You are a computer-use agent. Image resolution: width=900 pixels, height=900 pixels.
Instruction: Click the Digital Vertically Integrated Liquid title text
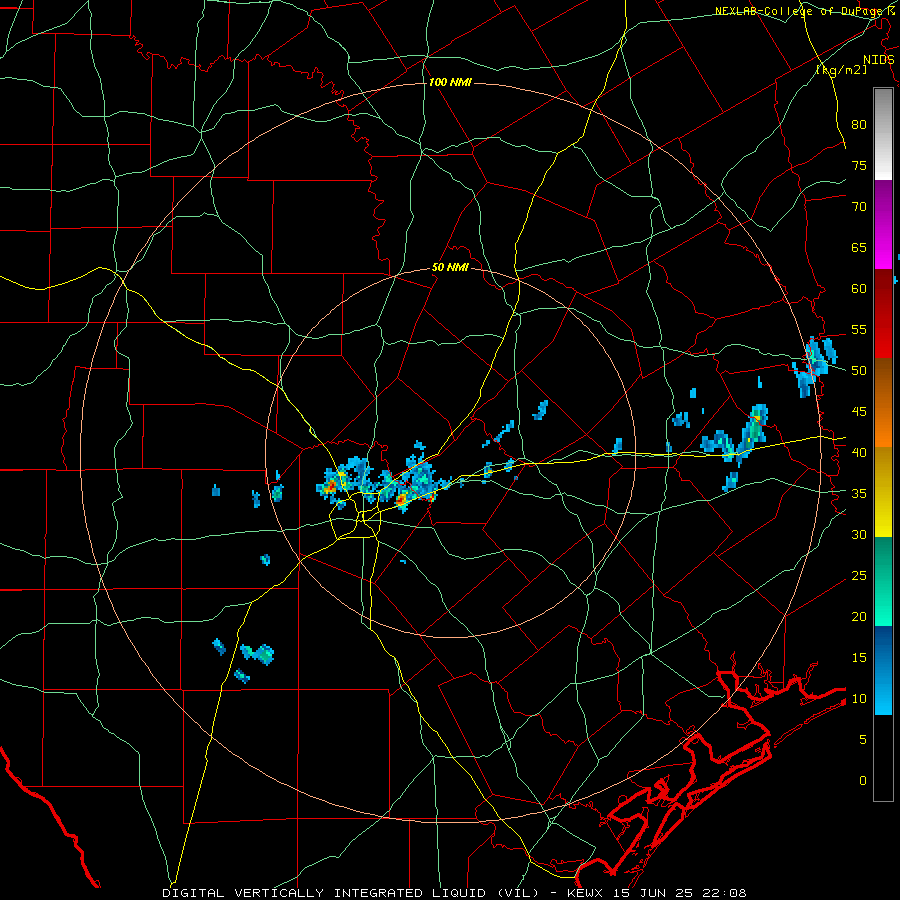click(353, 893)
